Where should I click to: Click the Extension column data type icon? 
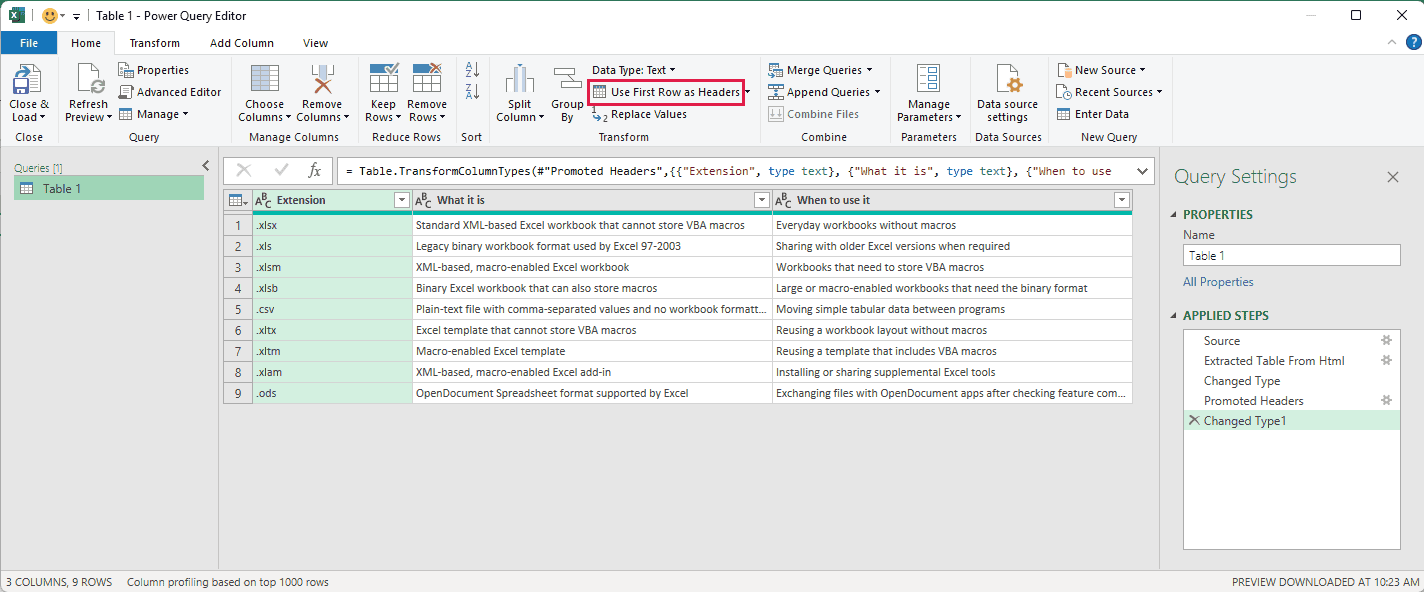(264, 200)
